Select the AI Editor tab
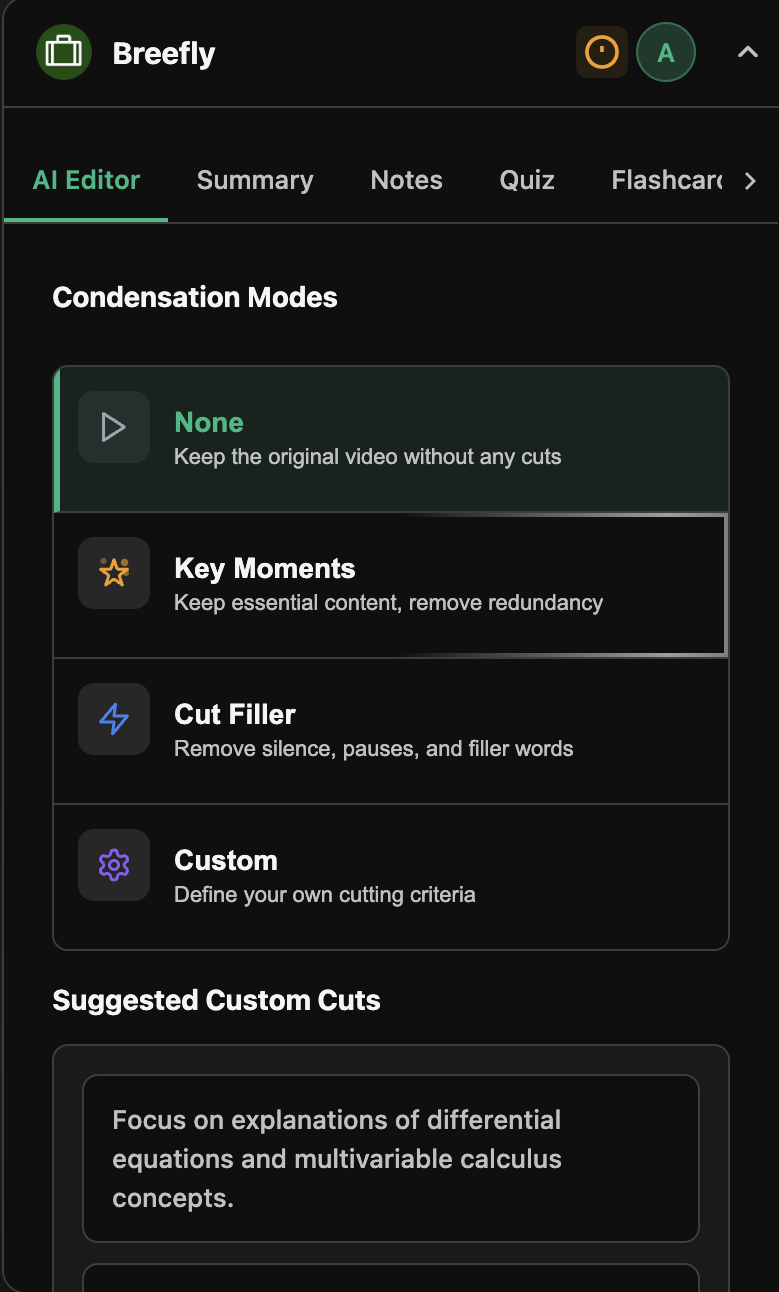The image size is (779, 1292). tap(85, 181)
